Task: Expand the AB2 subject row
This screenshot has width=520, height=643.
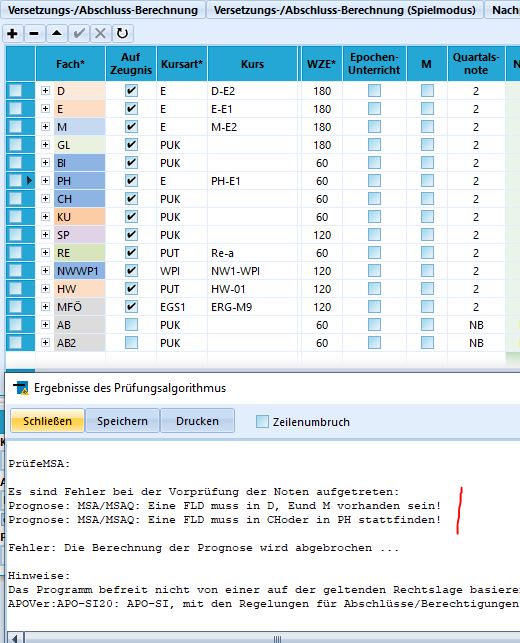Action: 46,342
